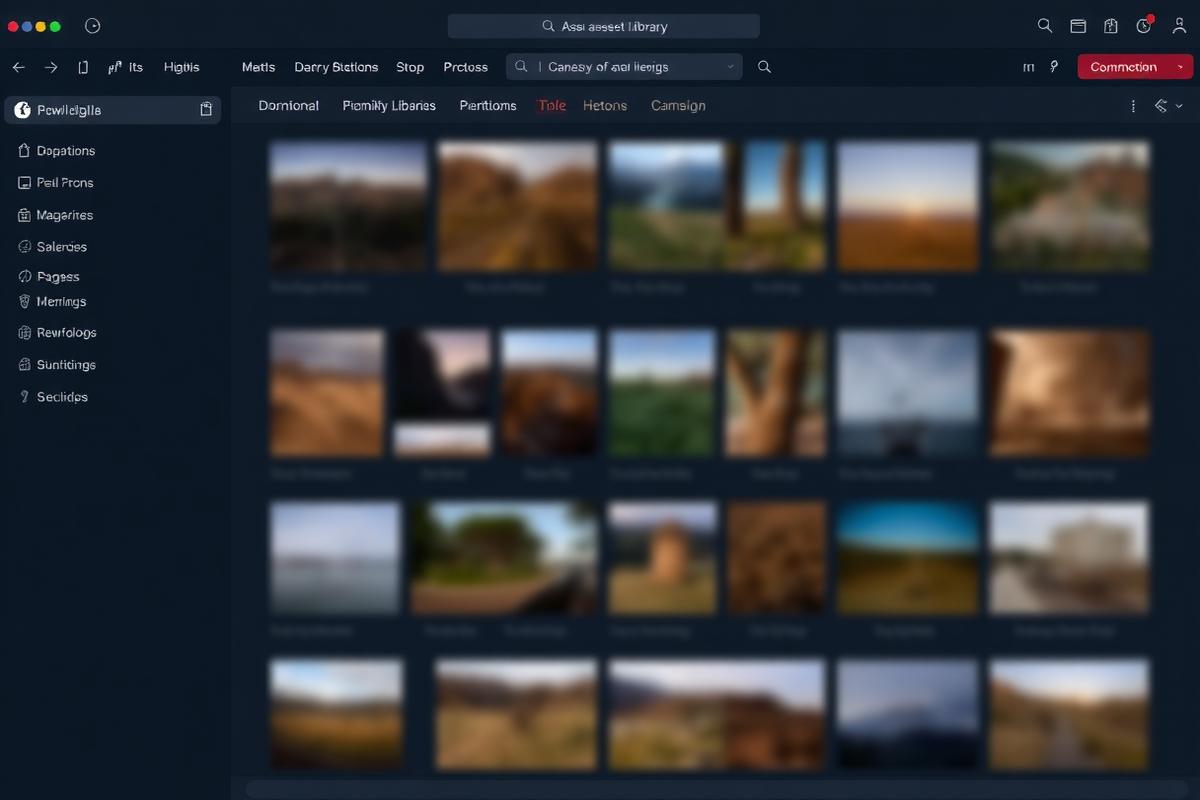
Task: Switch to the Pientiorns tab
Action: [x=488, y=106]
